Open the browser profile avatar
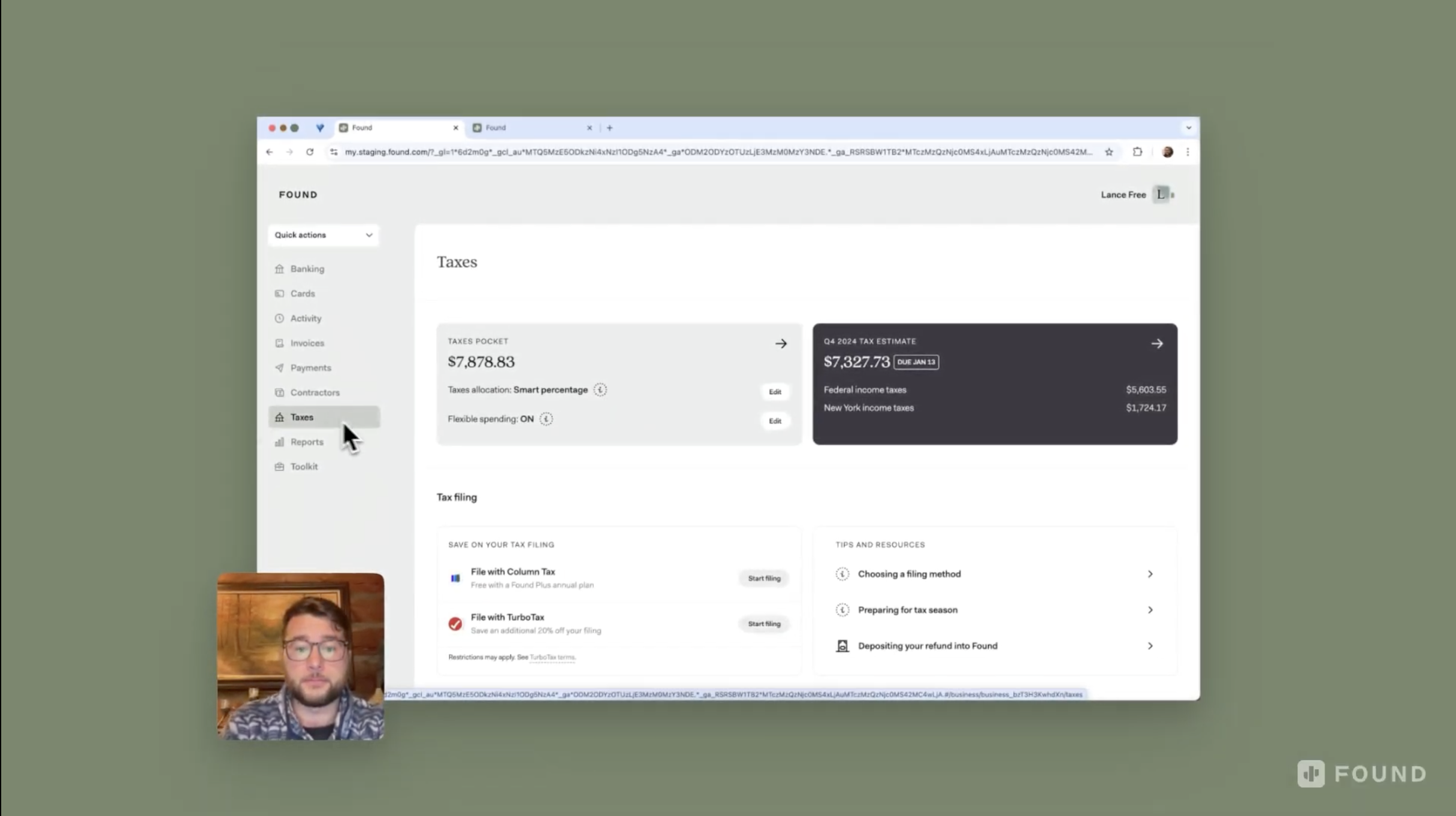The image size is (1456, 816). pos(1167,152)
